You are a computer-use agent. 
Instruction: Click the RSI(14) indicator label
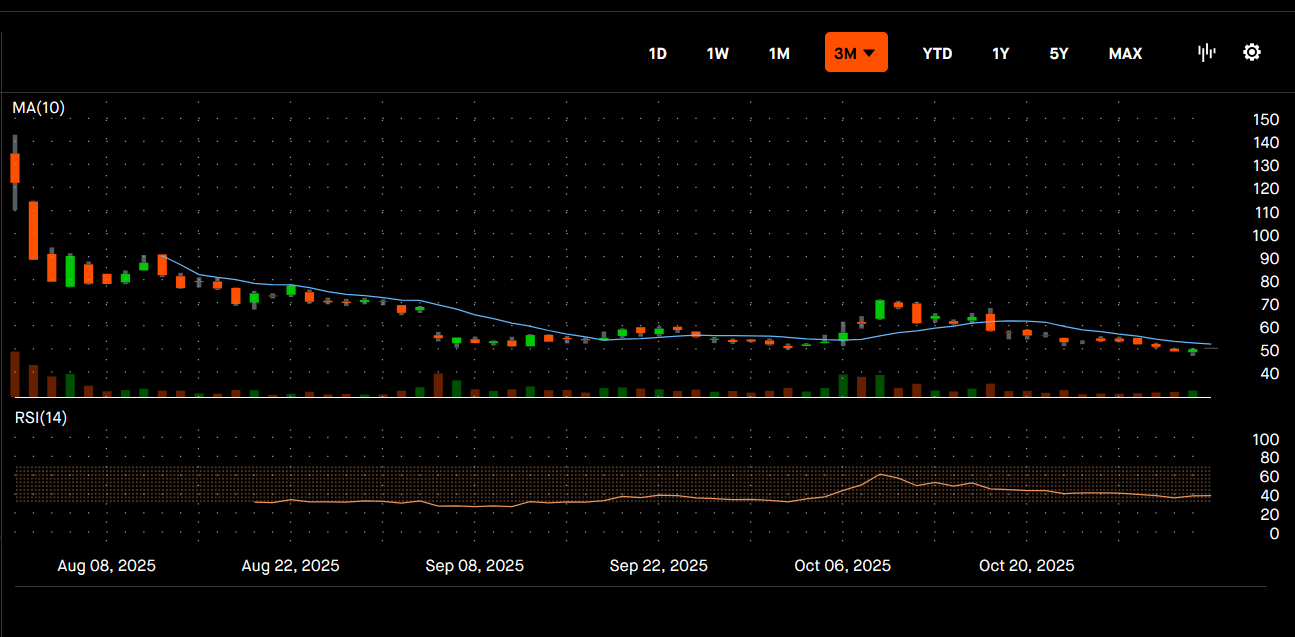pos(41,418)
